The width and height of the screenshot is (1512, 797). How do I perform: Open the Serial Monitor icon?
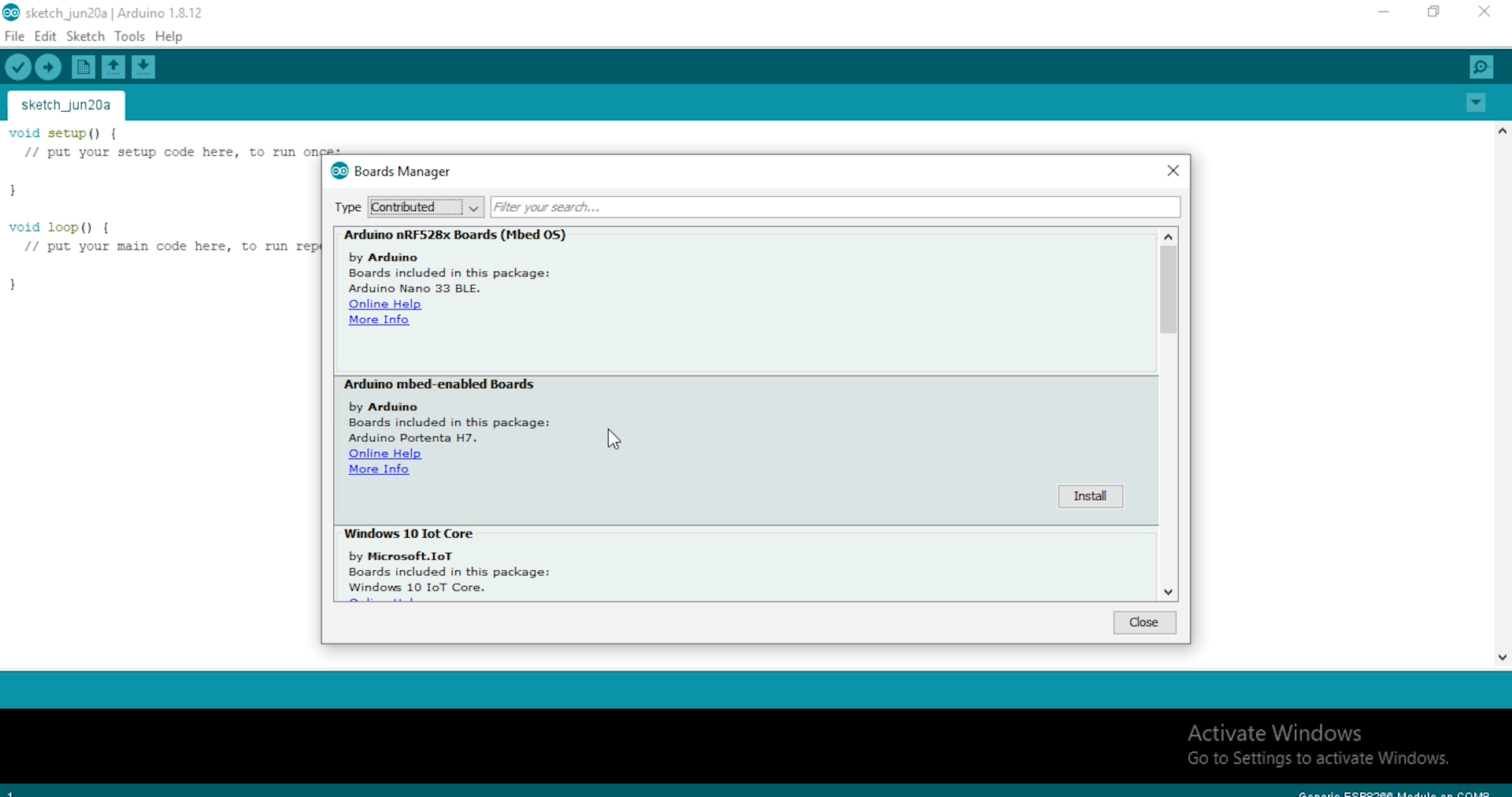point(1481,67)
